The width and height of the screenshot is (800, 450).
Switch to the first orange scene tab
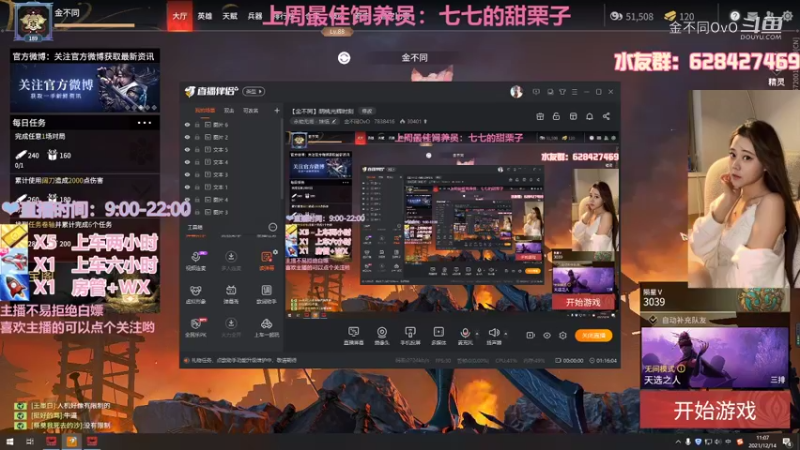(x=205, y=110)
